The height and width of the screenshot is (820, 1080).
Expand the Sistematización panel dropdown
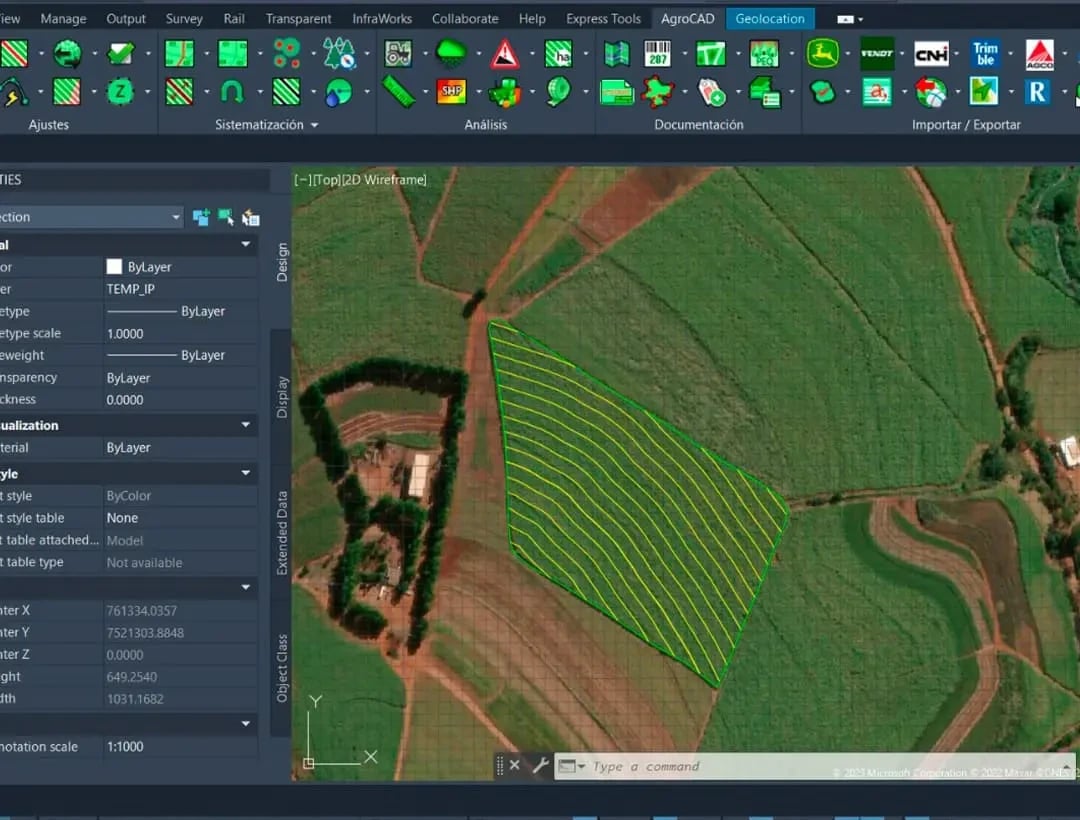coord(315,125)
